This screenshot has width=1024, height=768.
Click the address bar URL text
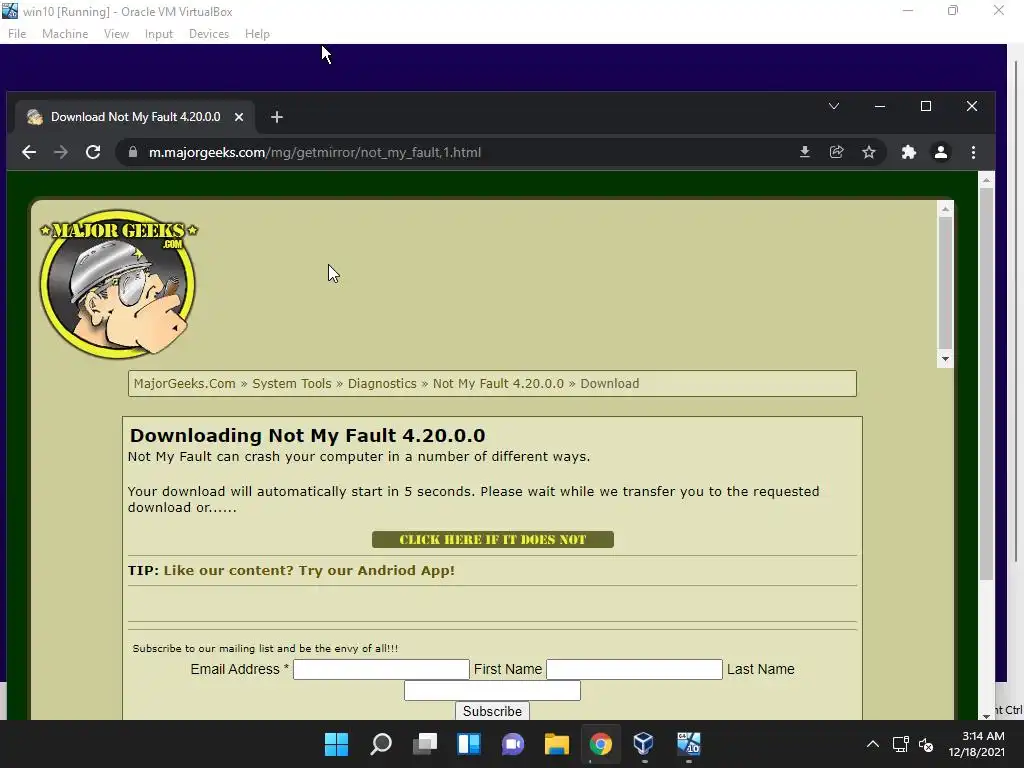point(315,152)
